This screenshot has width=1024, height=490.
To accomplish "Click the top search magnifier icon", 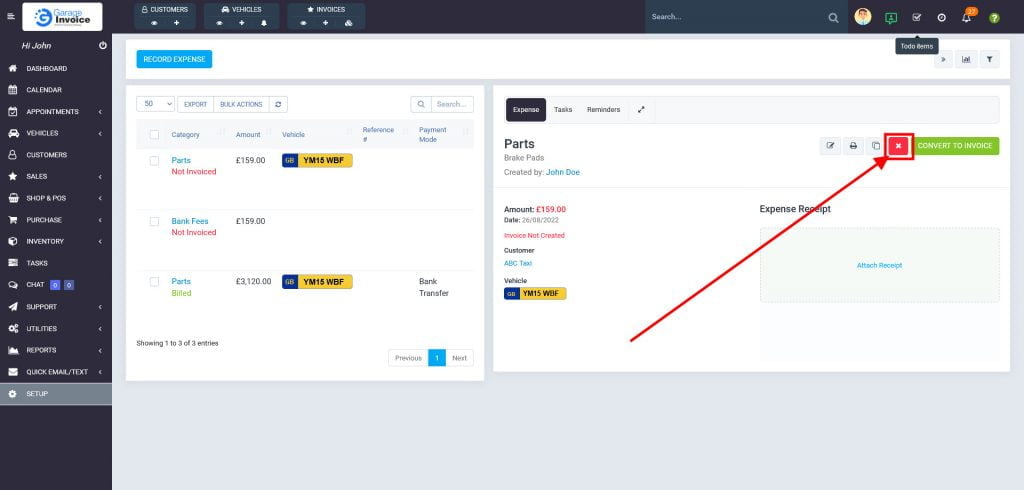I will coord(833,18).
